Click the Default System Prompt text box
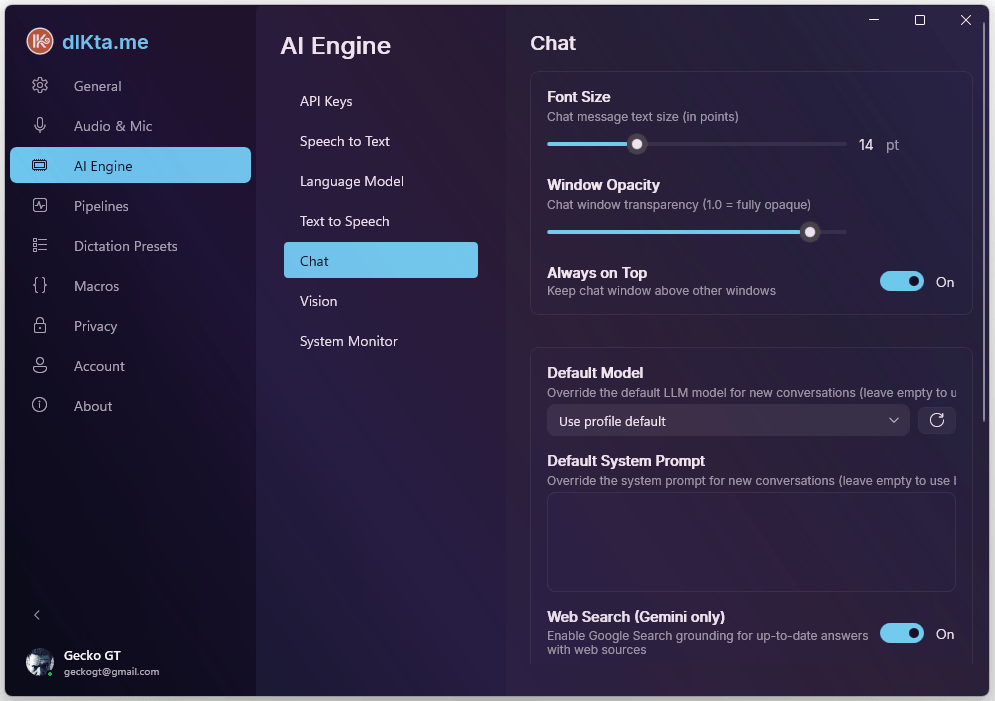 coord(751,542)
